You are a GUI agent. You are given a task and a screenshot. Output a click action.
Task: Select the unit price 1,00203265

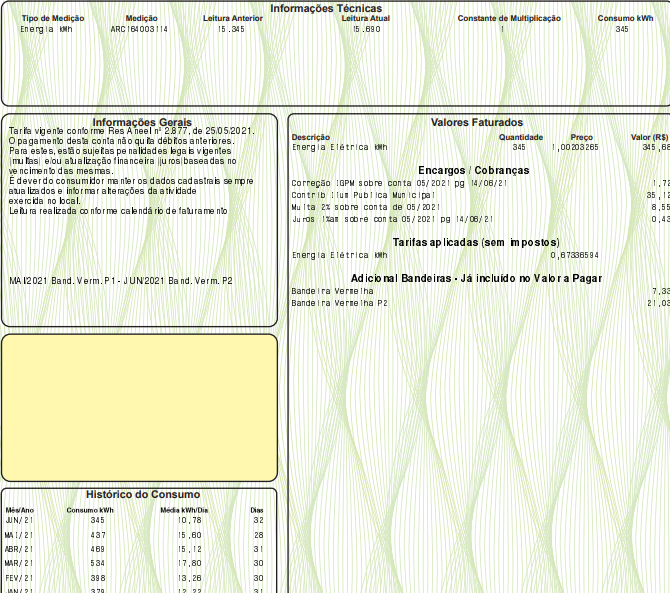575,147
